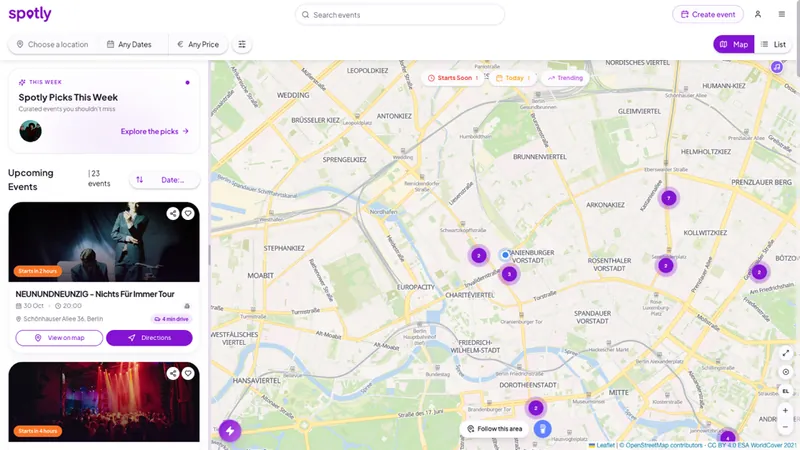Click the Starts in 2 hours badge

pos(38,271)
